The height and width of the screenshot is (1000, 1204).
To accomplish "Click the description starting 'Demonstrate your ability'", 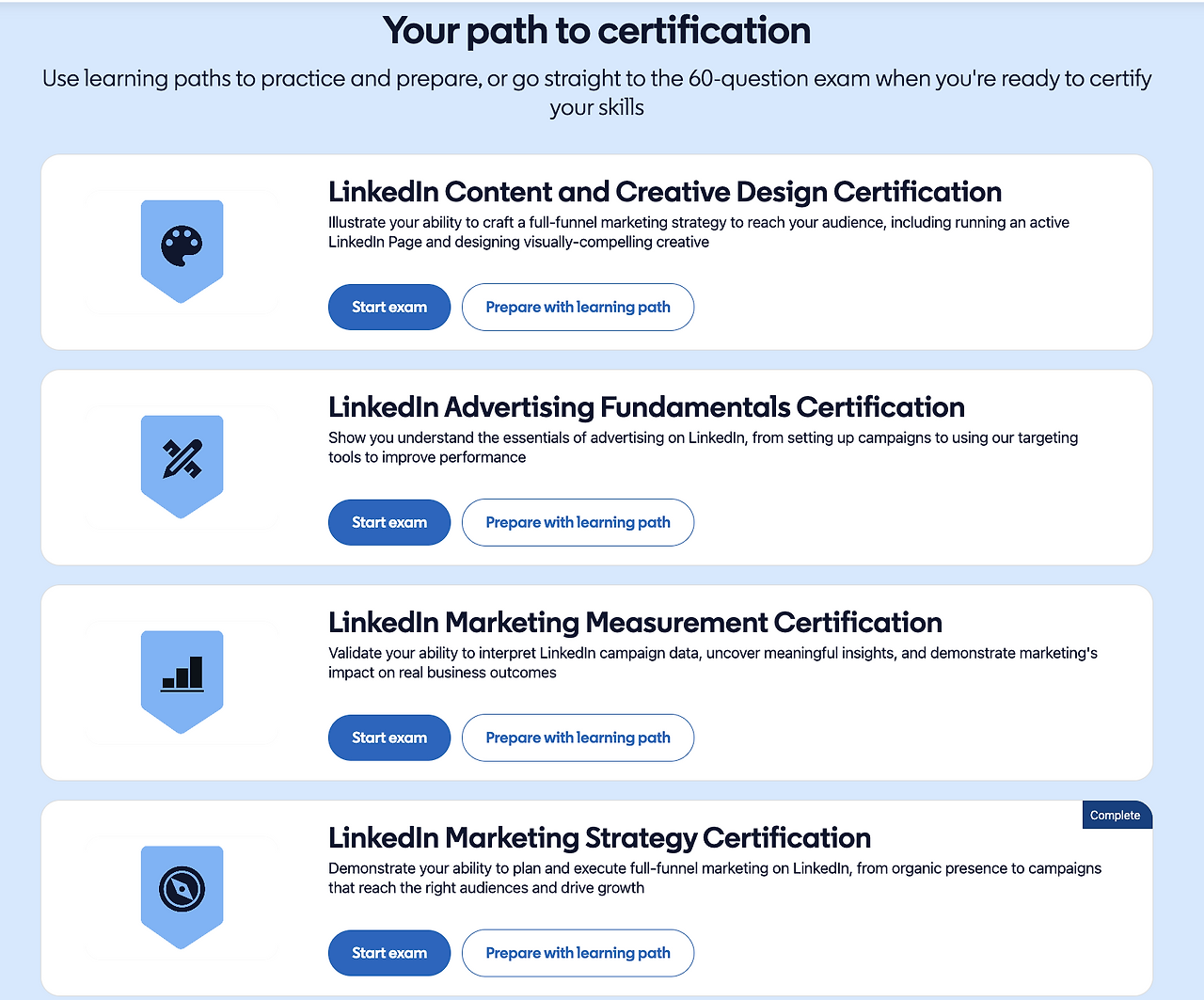I will pyautogui.click(x=715, y=879).
